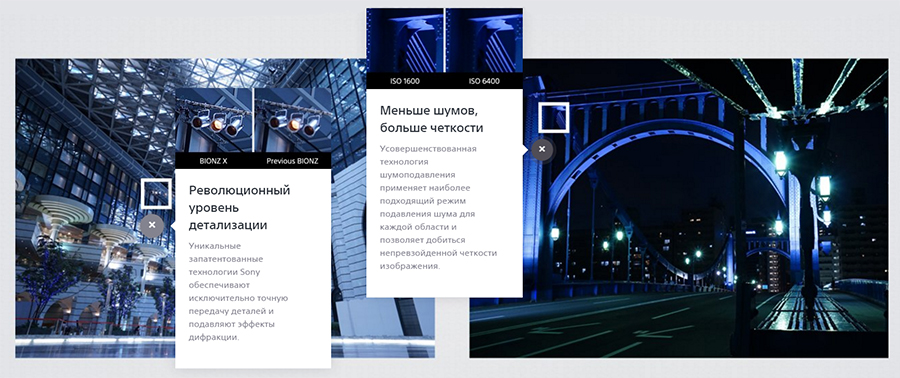Close the detail popup on the atrium photo
900x378 pixels.
tap(152, 225)
